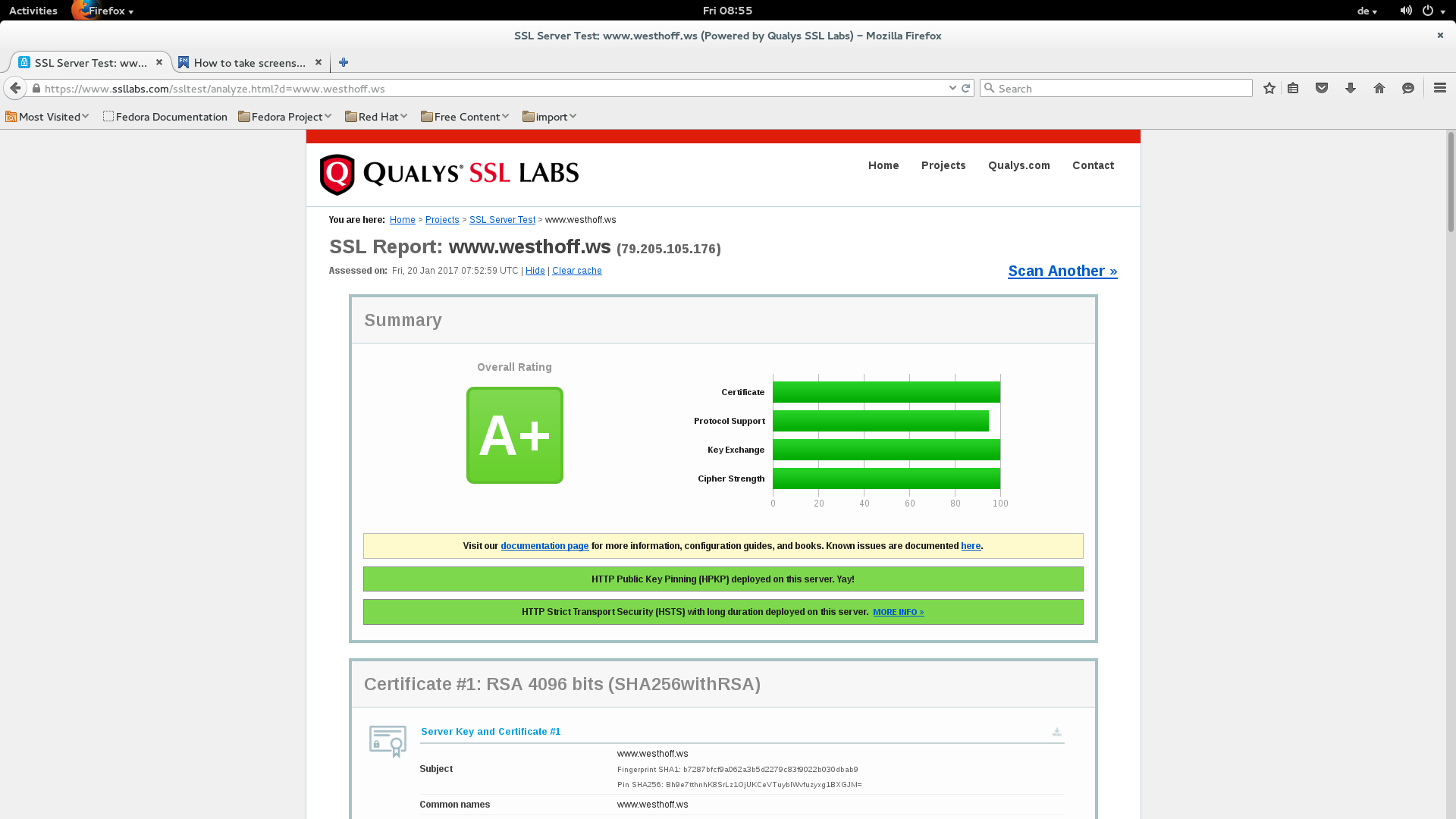Open a new tab with plus button
The image size is (1456, 819).
coord(344,62)
